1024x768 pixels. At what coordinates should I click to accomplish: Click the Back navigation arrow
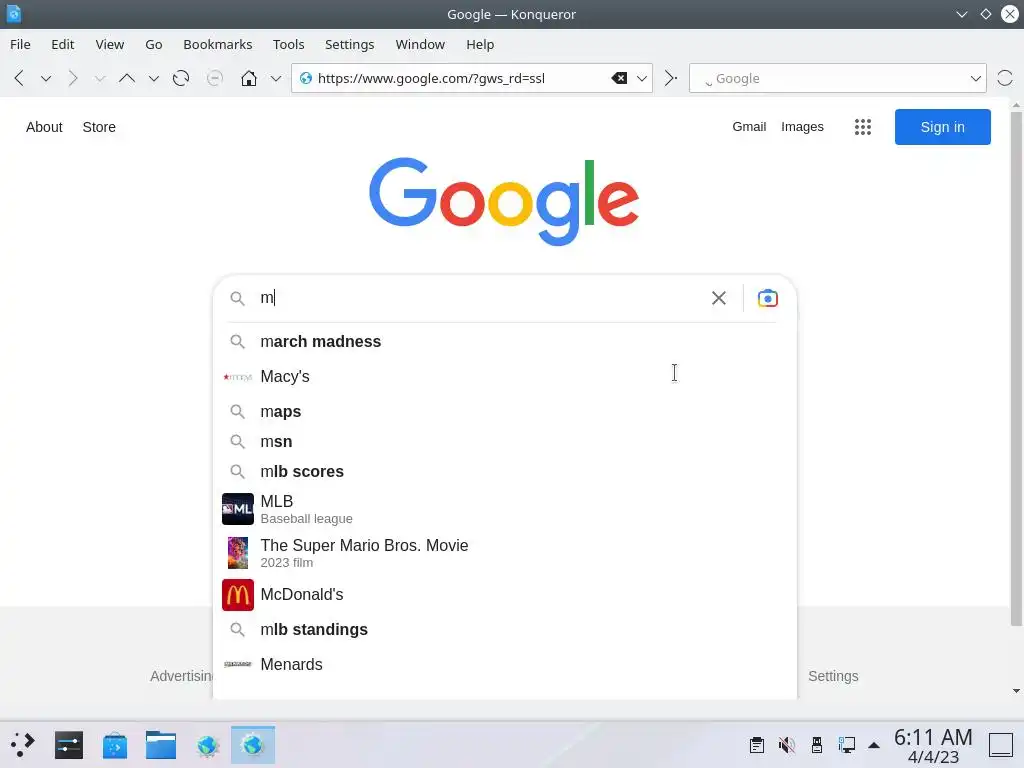19,78
